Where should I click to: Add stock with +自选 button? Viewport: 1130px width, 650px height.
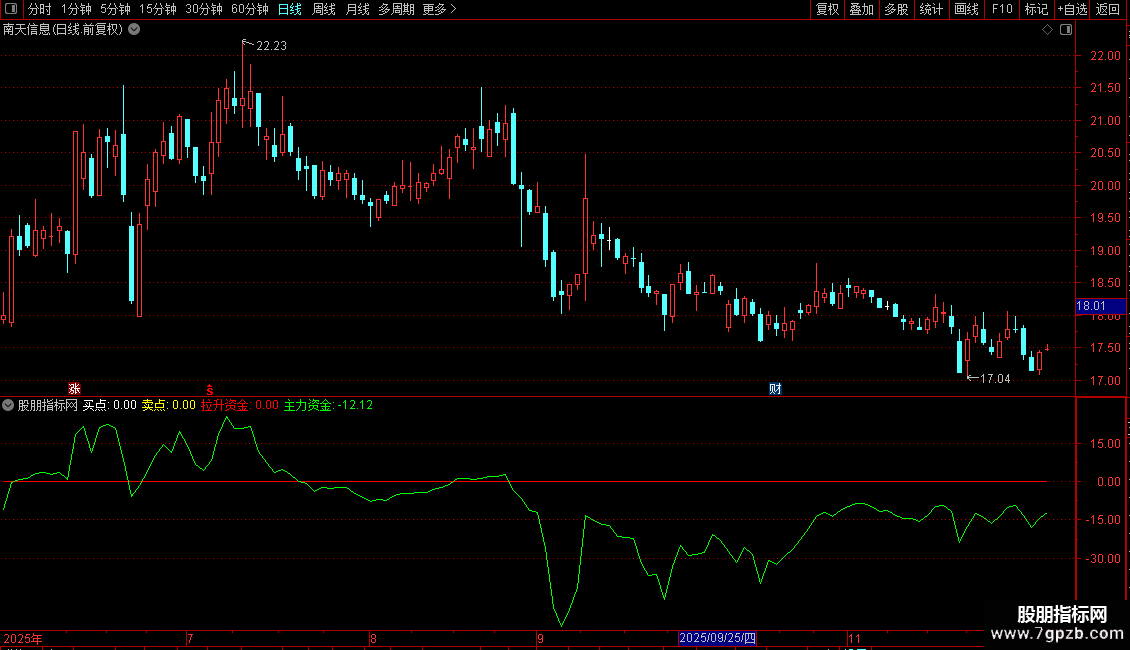(1072, 9)
